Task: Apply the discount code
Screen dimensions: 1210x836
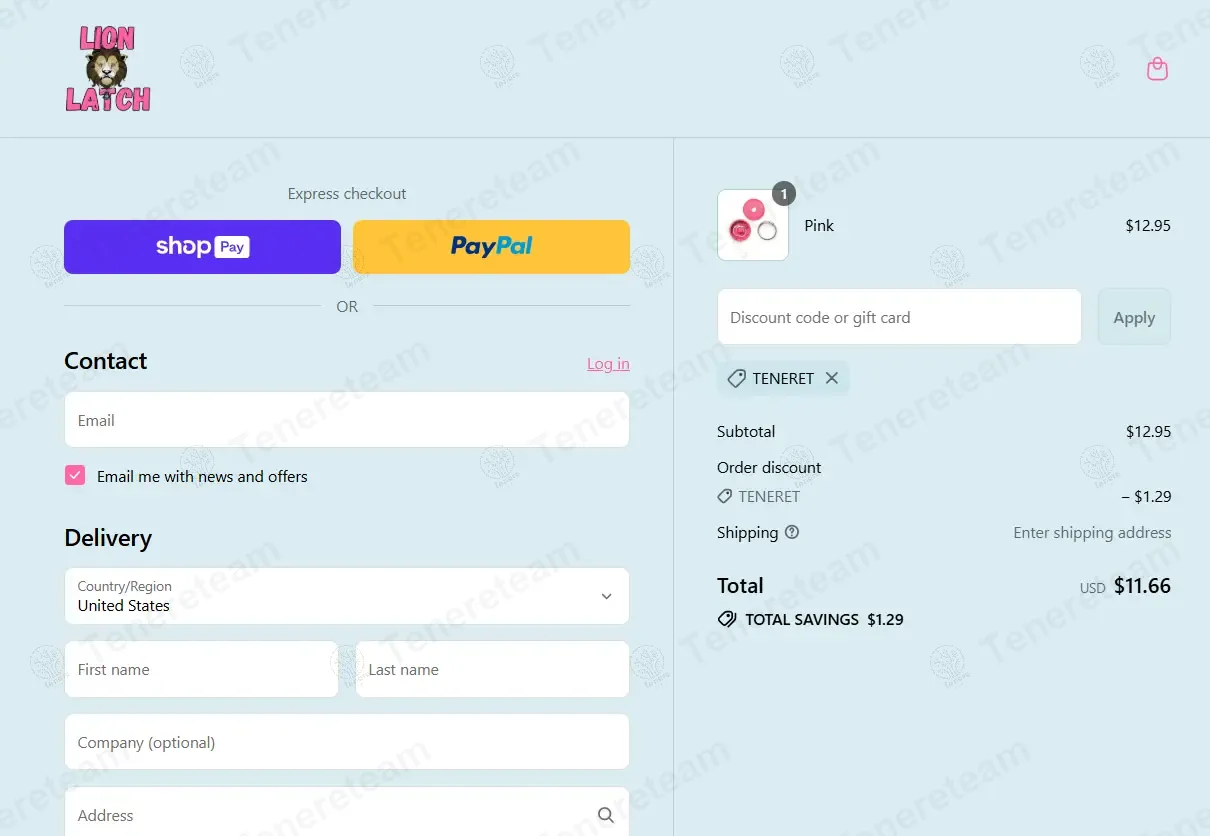Action: point(1134,317)
